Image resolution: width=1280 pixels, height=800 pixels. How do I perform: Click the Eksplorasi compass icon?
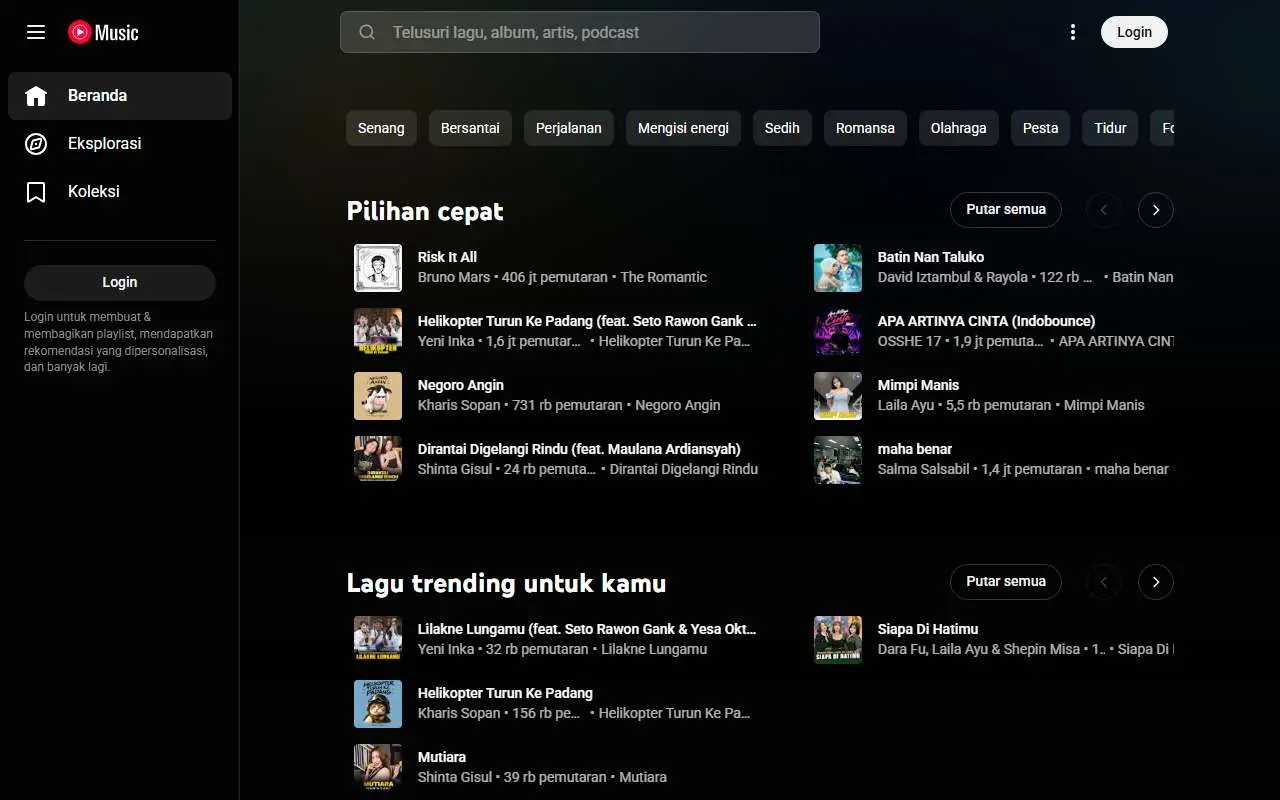(36, 144)
